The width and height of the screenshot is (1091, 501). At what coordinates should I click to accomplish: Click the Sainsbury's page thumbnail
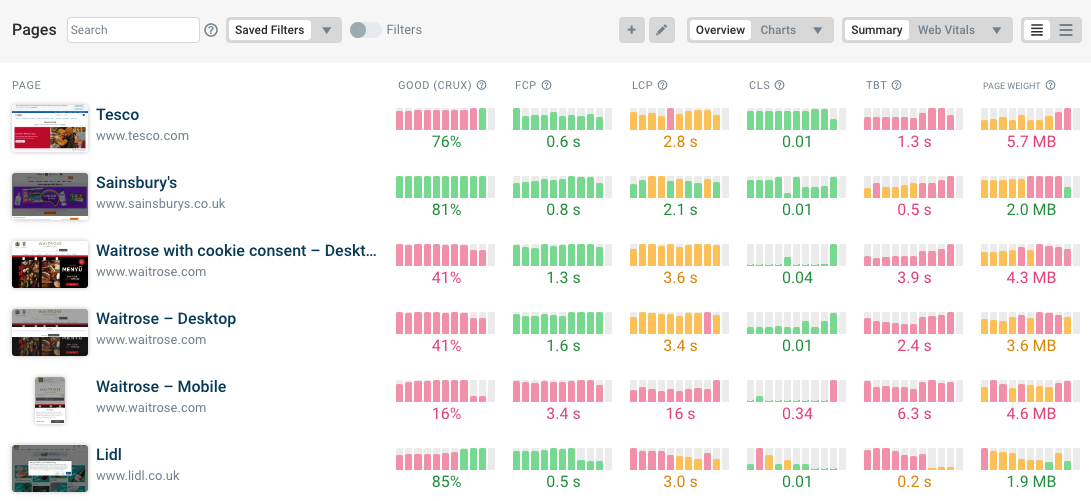coord(50,196)
